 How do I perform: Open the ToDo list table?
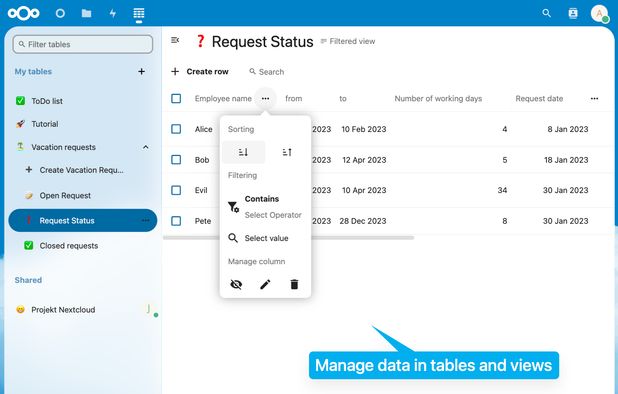(x=82, y=101)
